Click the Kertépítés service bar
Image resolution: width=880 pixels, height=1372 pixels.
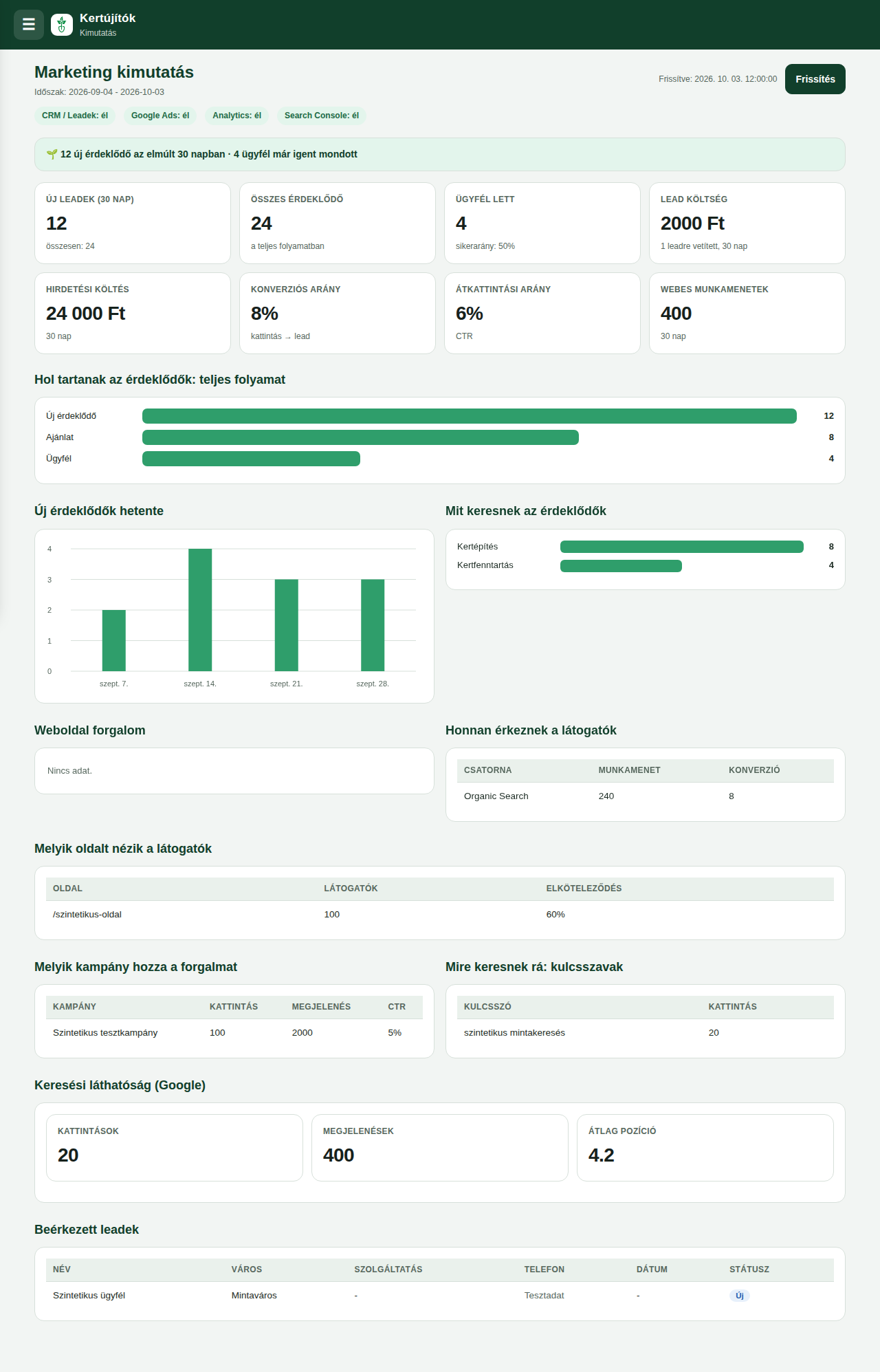pyautogui.click(x=682, y=547)
